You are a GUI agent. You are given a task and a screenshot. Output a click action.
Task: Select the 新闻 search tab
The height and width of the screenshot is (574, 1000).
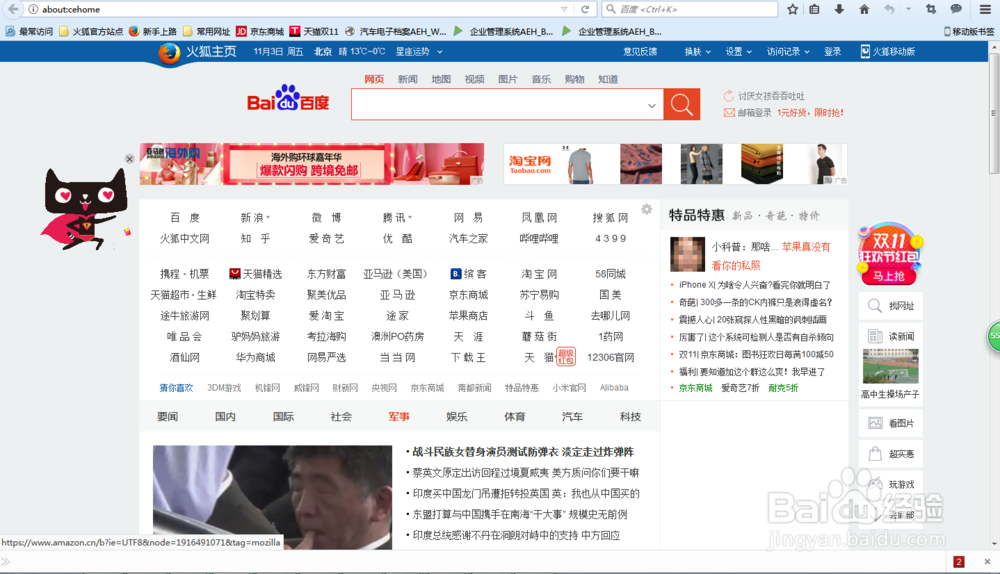click(x=408, y=79)
